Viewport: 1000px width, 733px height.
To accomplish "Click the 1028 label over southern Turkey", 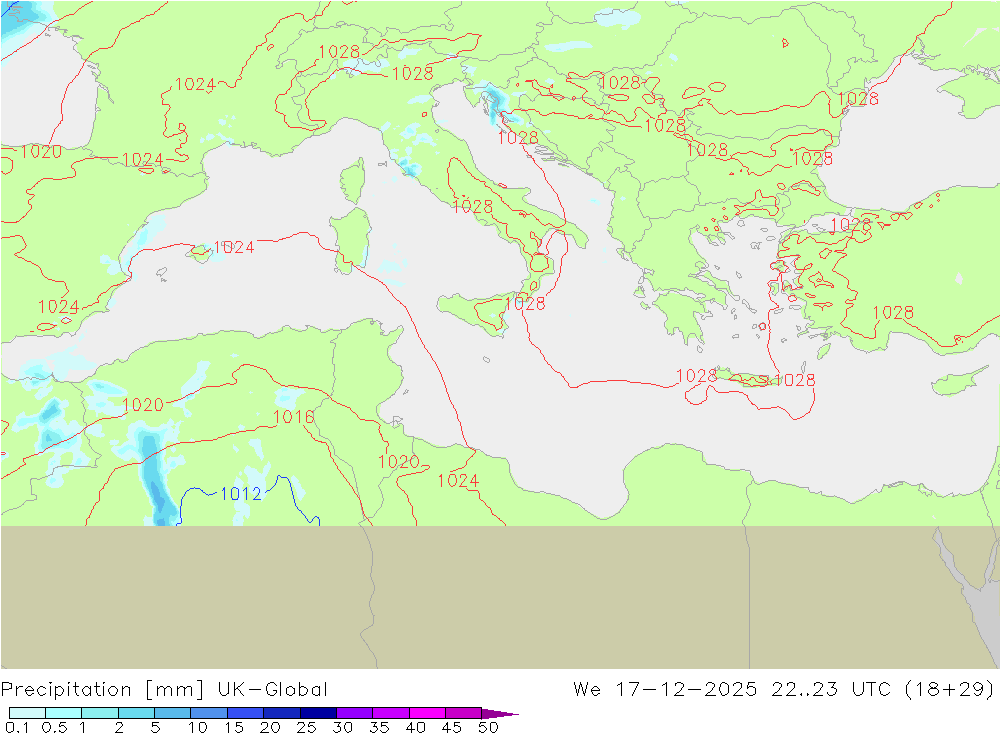I will (893, 313).
